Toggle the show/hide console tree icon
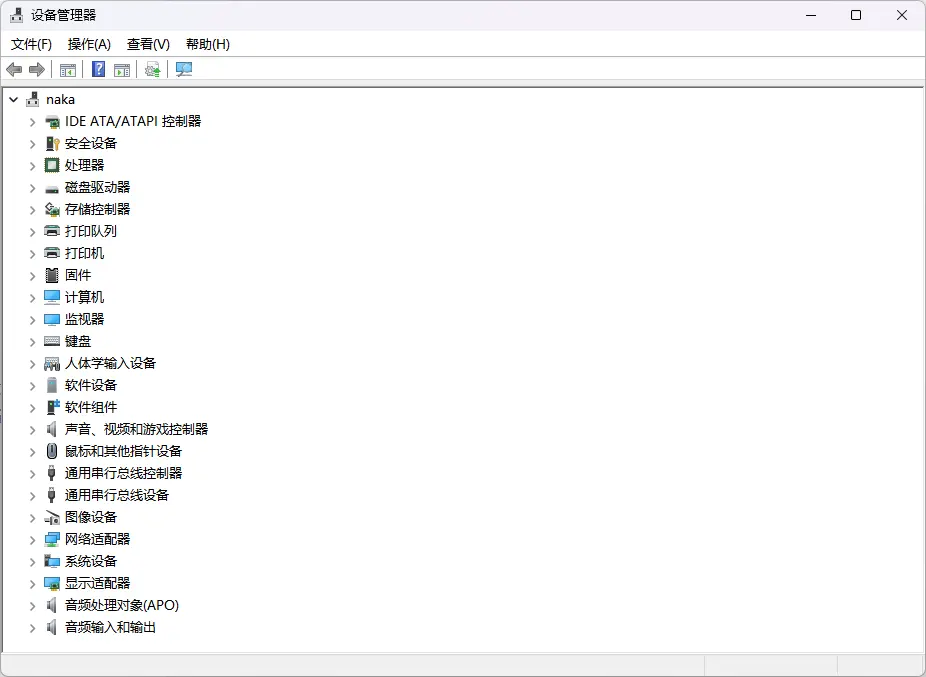The width and height of the screenshot is (926, 677). click(x=68, y=70)
